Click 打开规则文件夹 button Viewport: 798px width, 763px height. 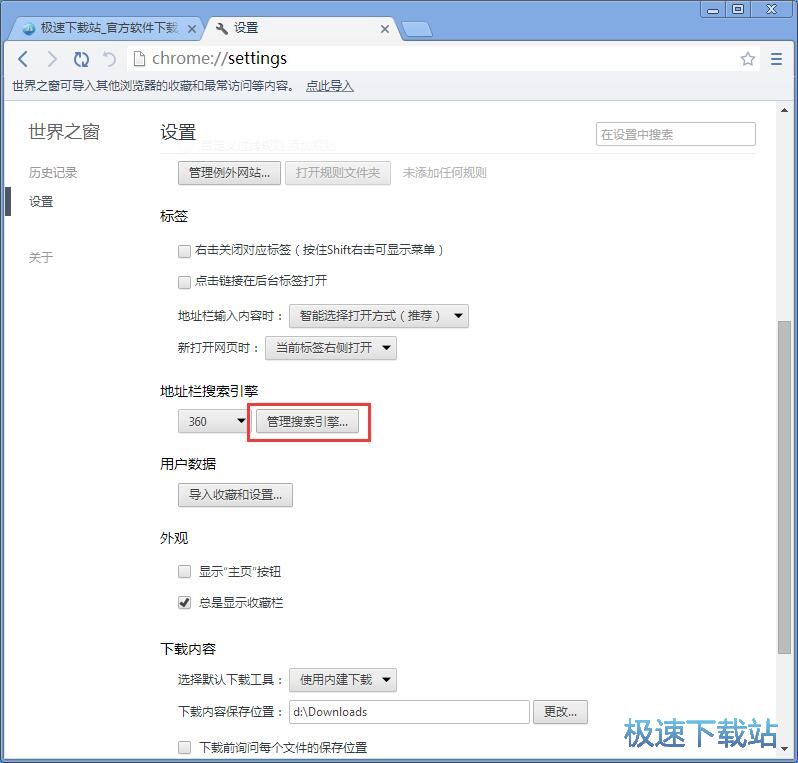tap(337, 173)
